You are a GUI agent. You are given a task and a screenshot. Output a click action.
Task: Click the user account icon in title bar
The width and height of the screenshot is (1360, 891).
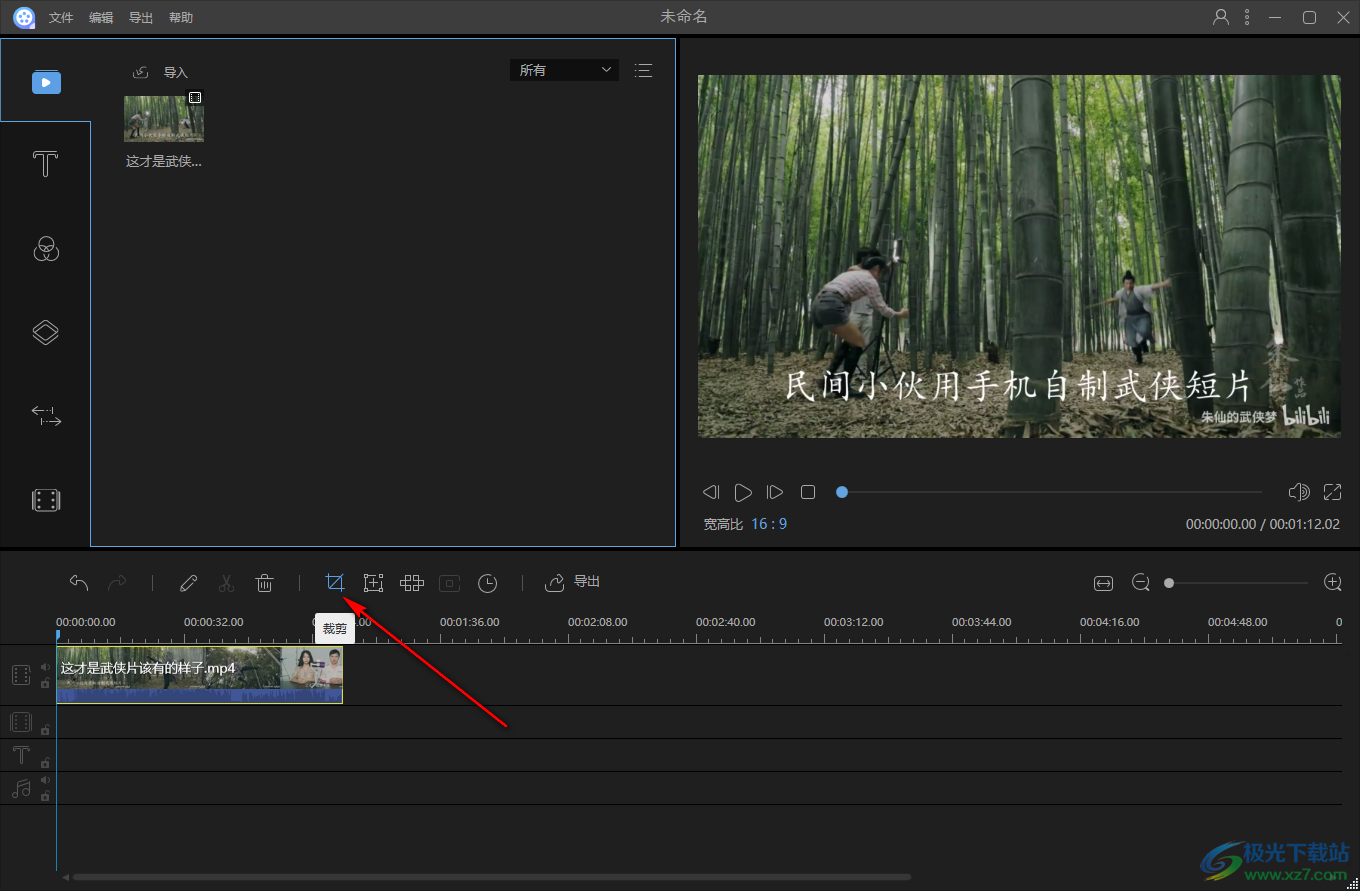[1220, 17]
